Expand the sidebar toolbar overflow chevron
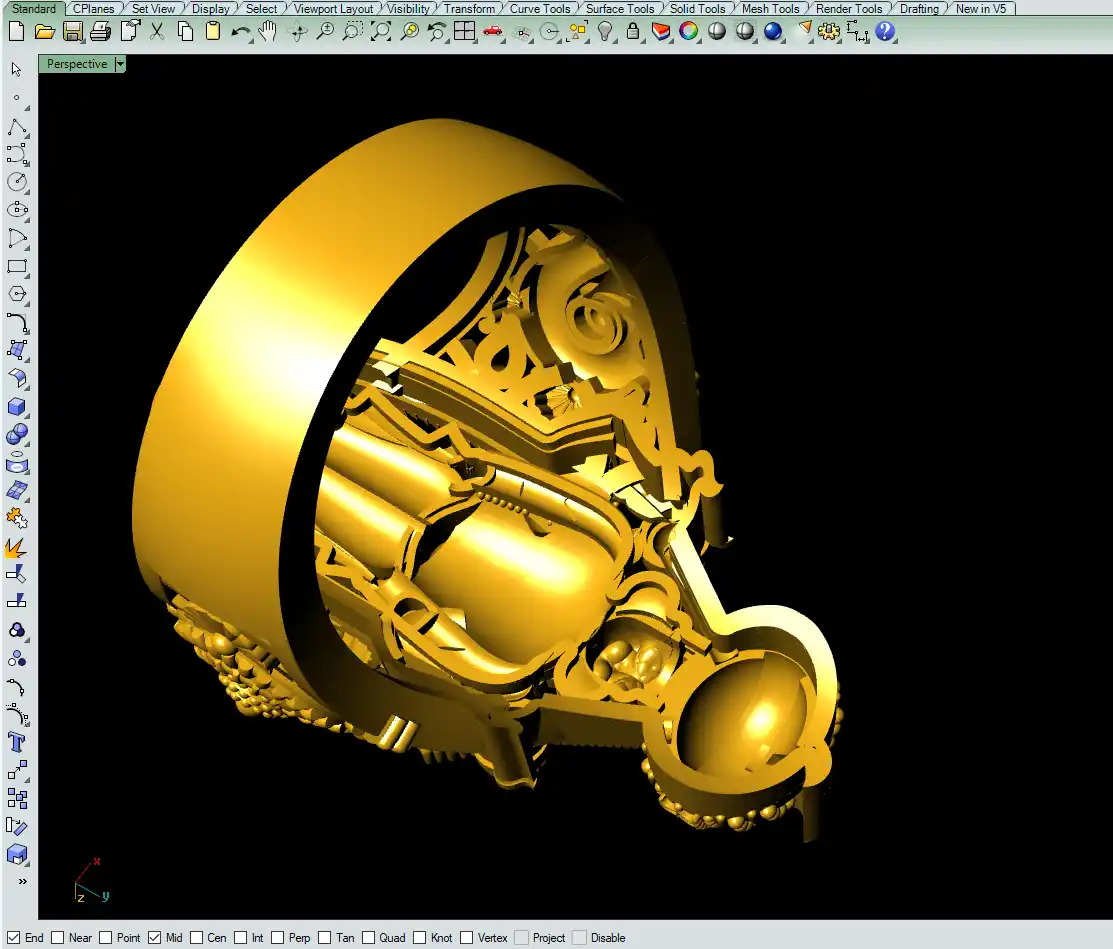The image size is (1113, 949). [22, 882]
